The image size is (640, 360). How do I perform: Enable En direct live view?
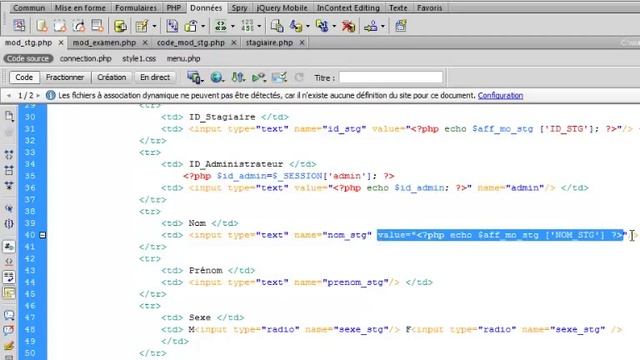155,77
